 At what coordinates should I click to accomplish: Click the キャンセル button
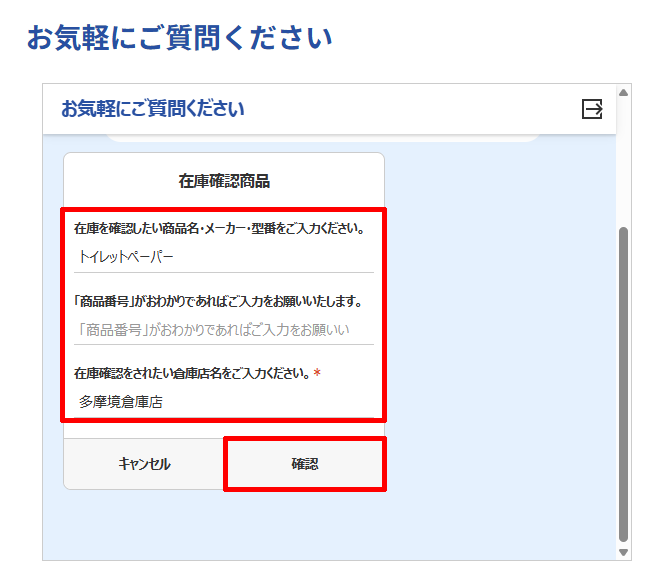[144, 464]
